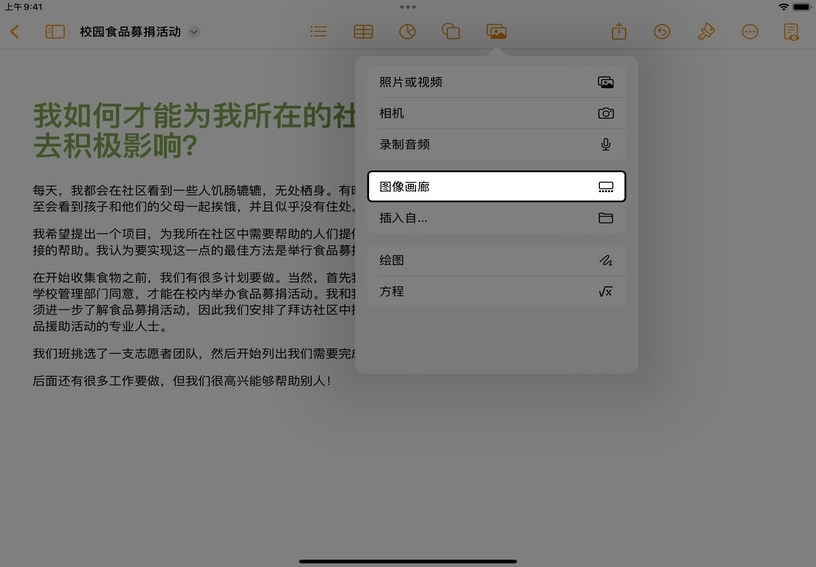Open the document view options icon

[792, 32]
